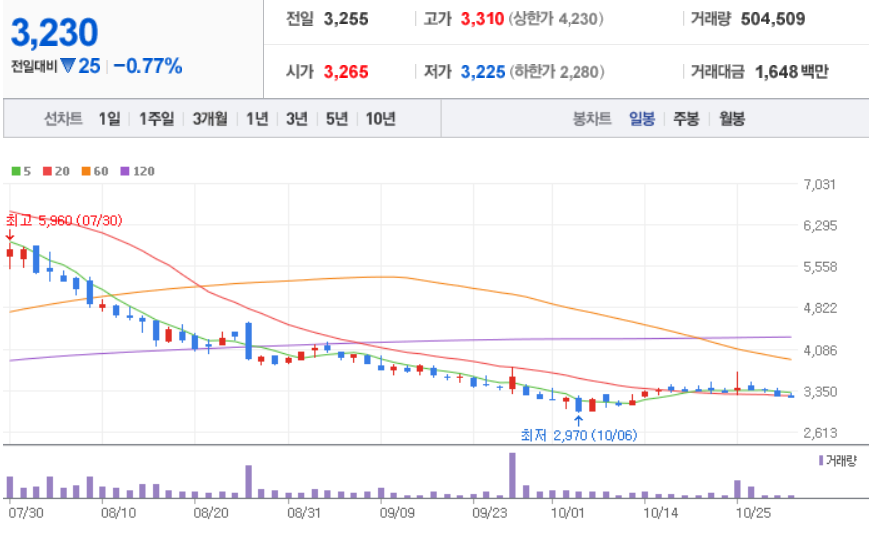
Task: Click the 08/20 date axis label
Action: [211, 513]
